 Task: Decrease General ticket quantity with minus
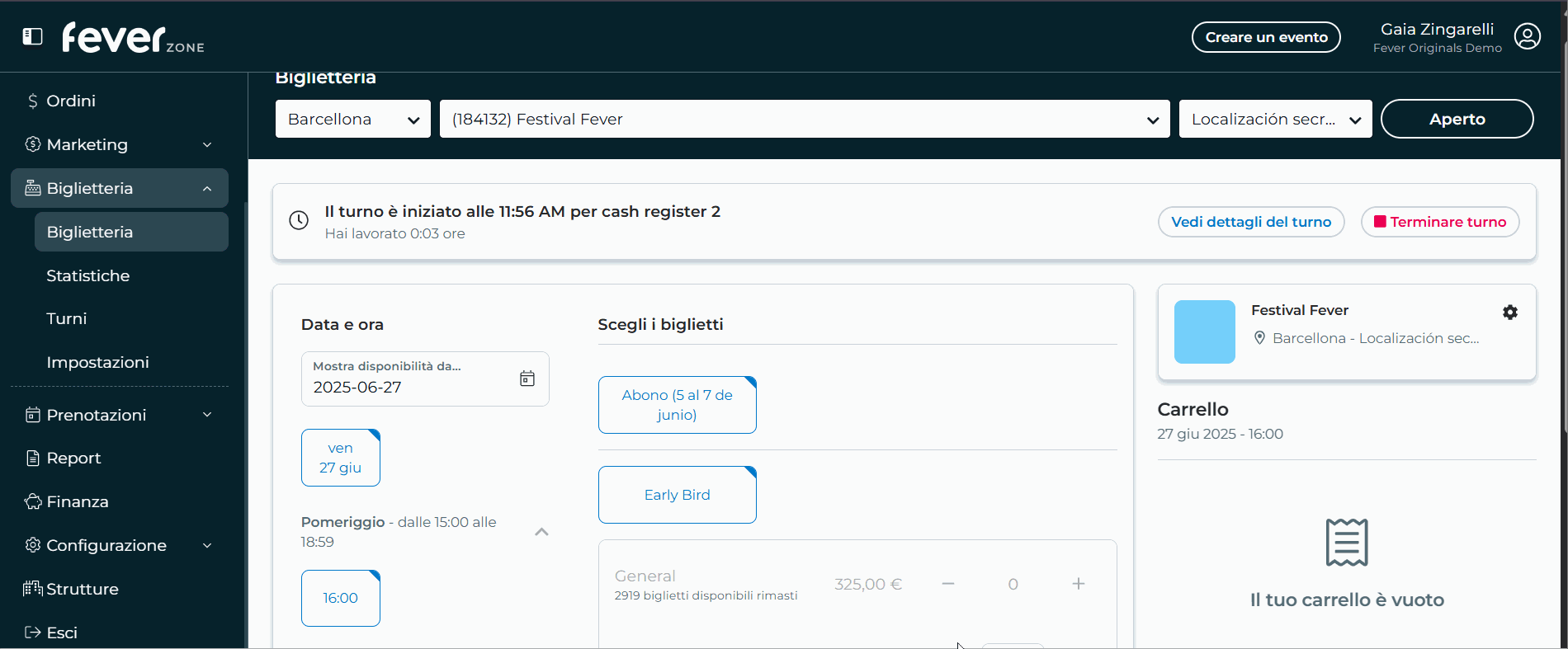coord(948,584)
